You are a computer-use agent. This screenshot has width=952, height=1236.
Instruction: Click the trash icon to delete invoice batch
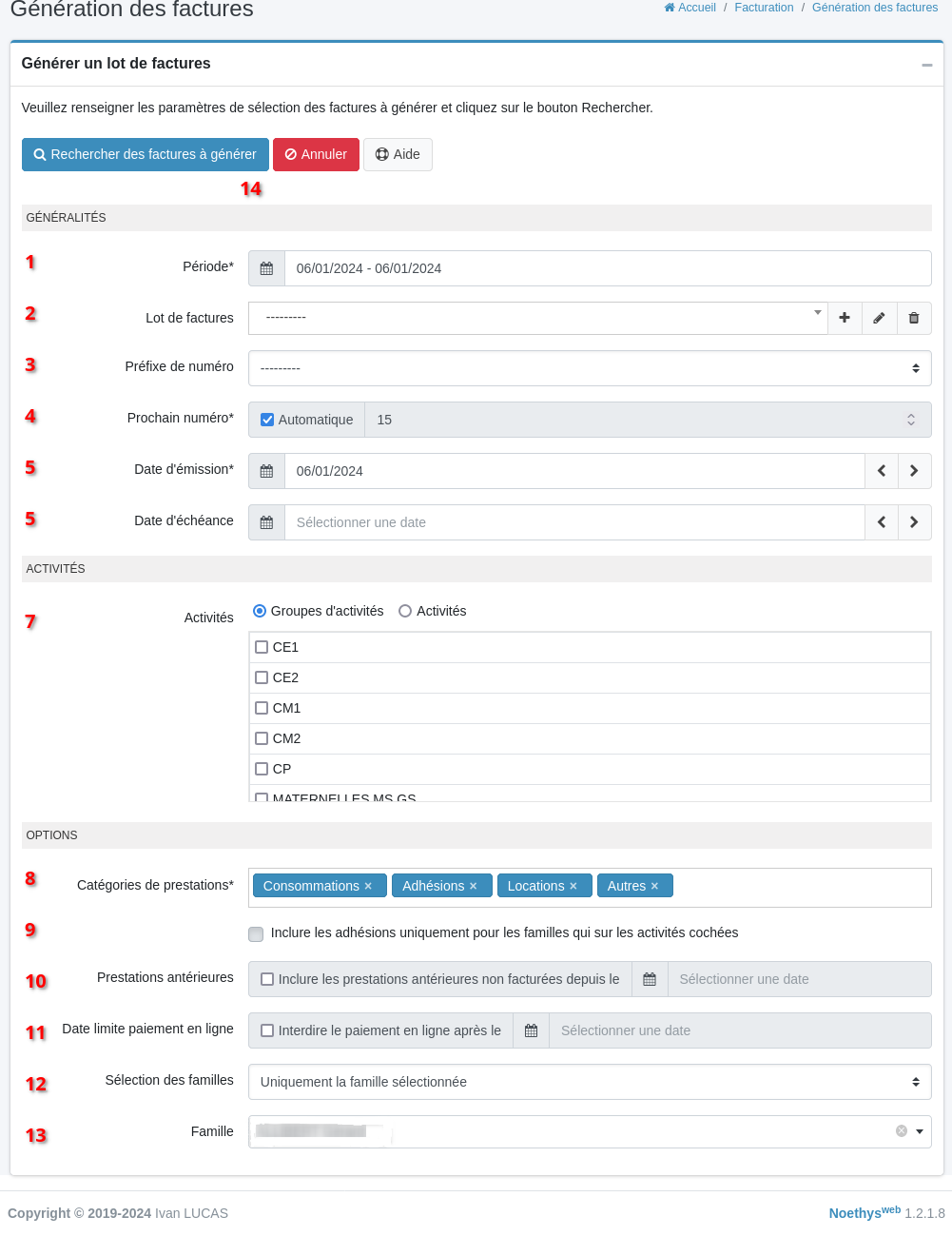(x=914, y=318)
